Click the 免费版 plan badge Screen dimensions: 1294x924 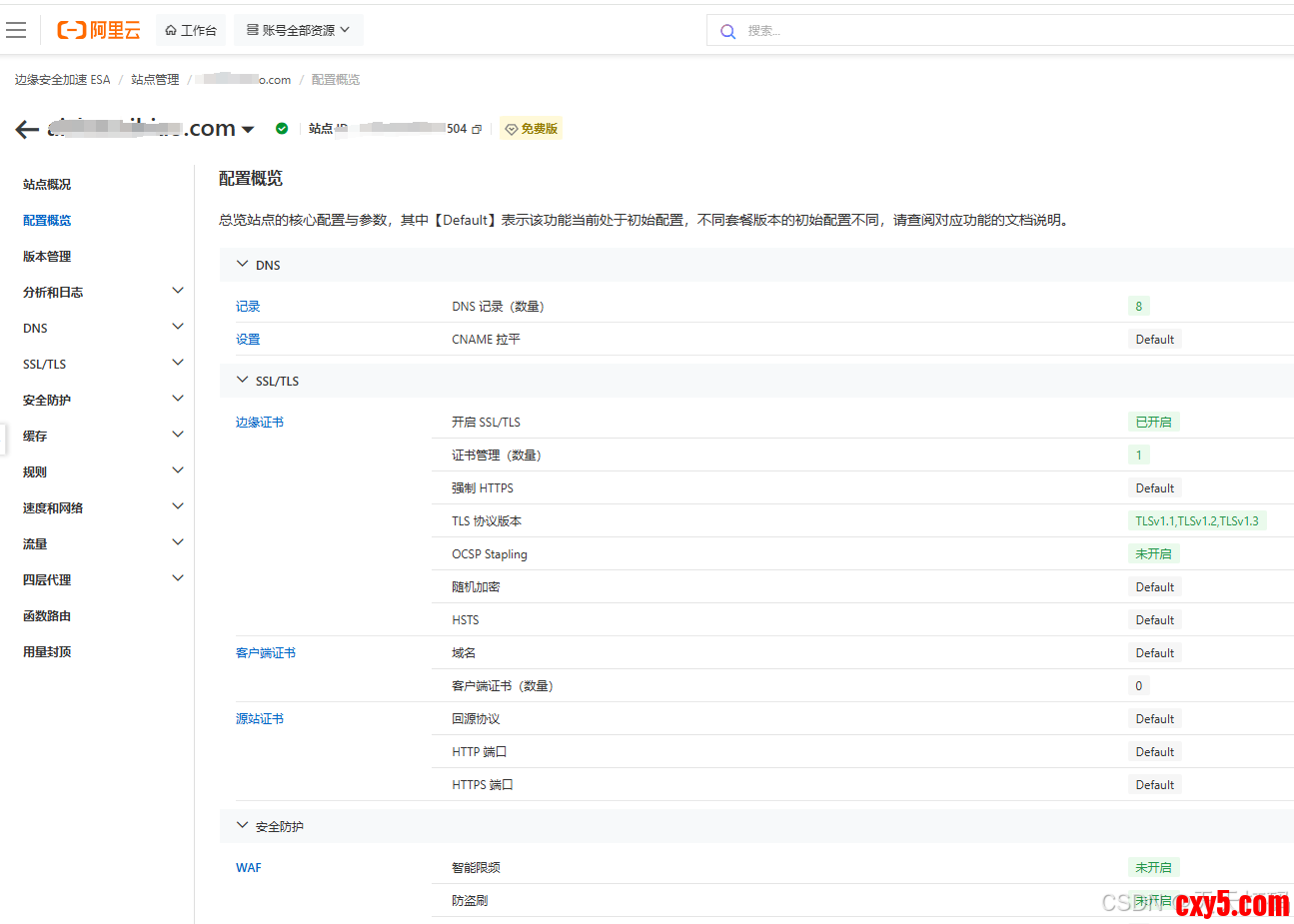pos(532,129)
